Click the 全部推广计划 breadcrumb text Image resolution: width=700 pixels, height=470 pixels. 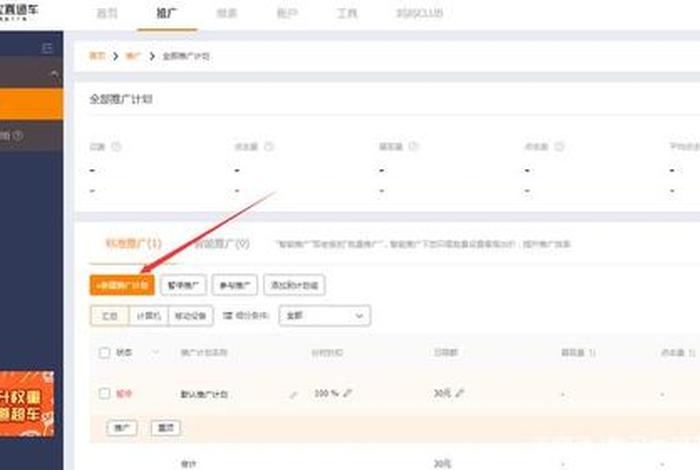pos(186,56)
